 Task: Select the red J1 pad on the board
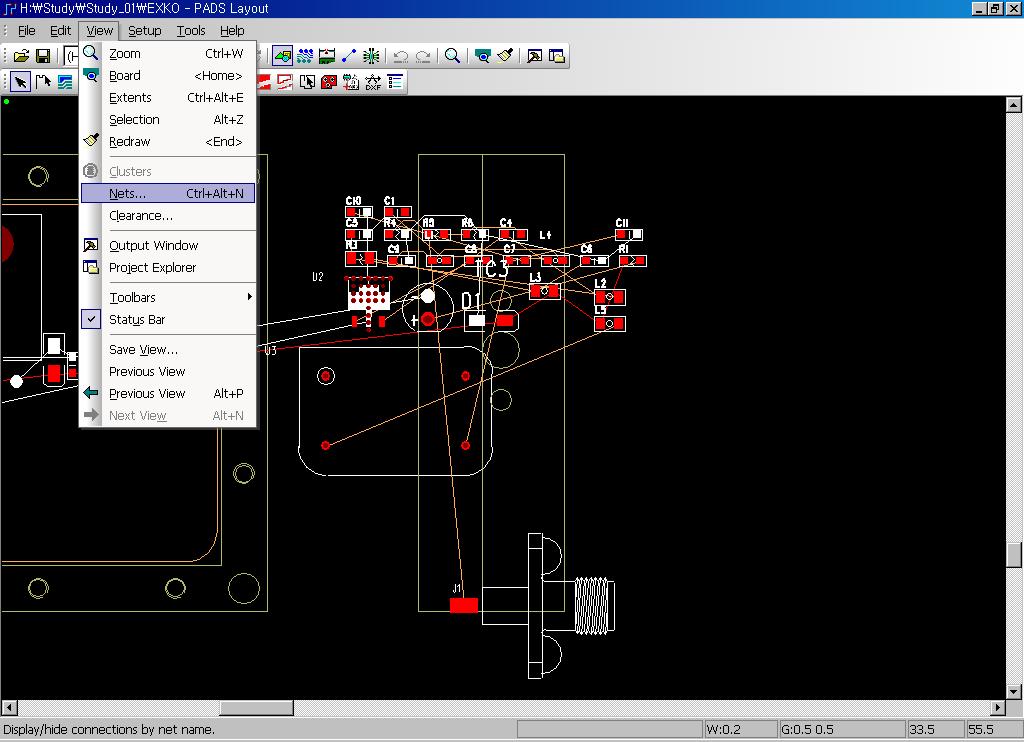(464, 605)
